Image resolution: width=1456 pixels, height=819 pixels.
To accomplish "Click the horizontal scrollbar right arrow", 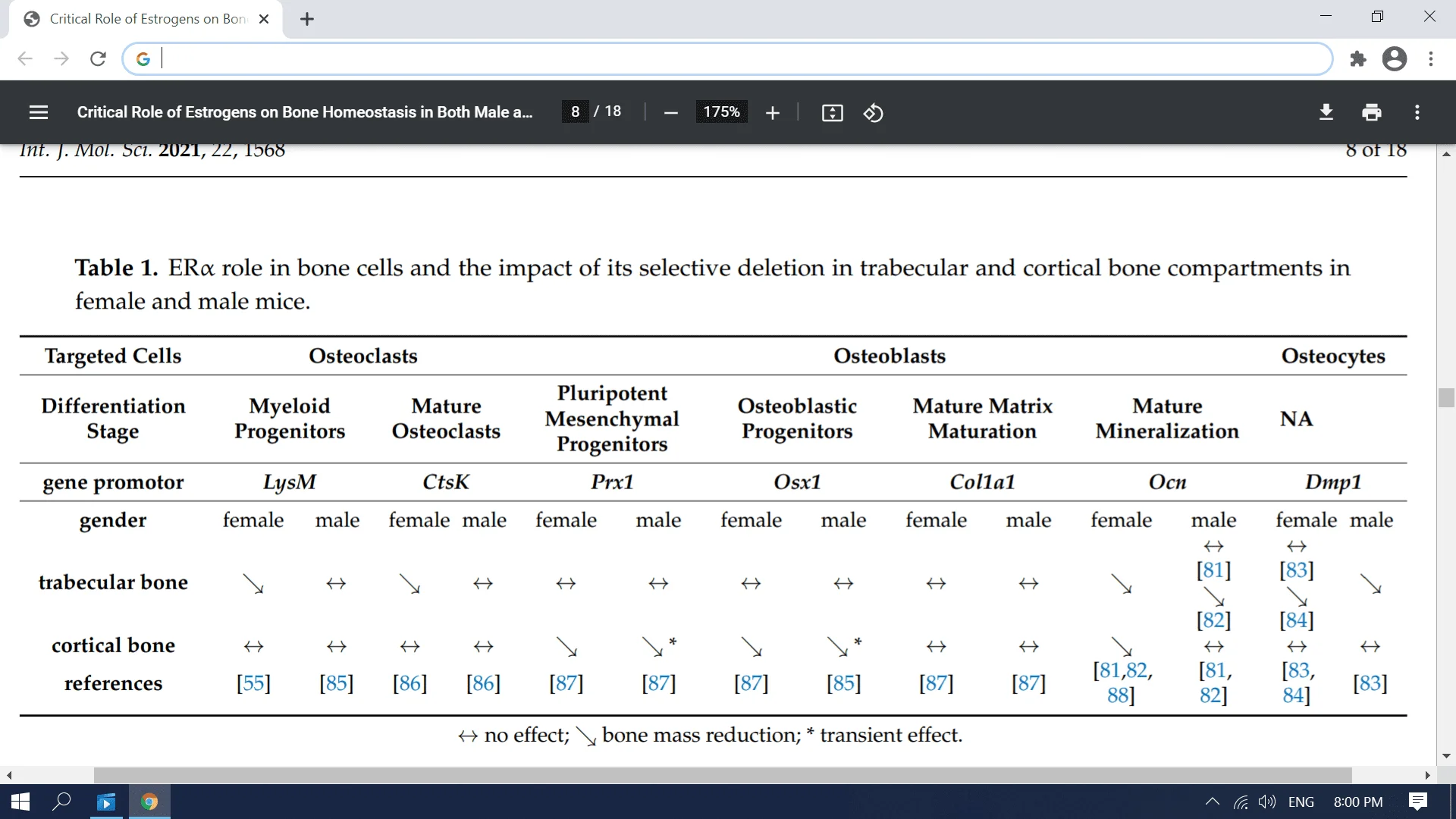I will (x=1427, y=775).
